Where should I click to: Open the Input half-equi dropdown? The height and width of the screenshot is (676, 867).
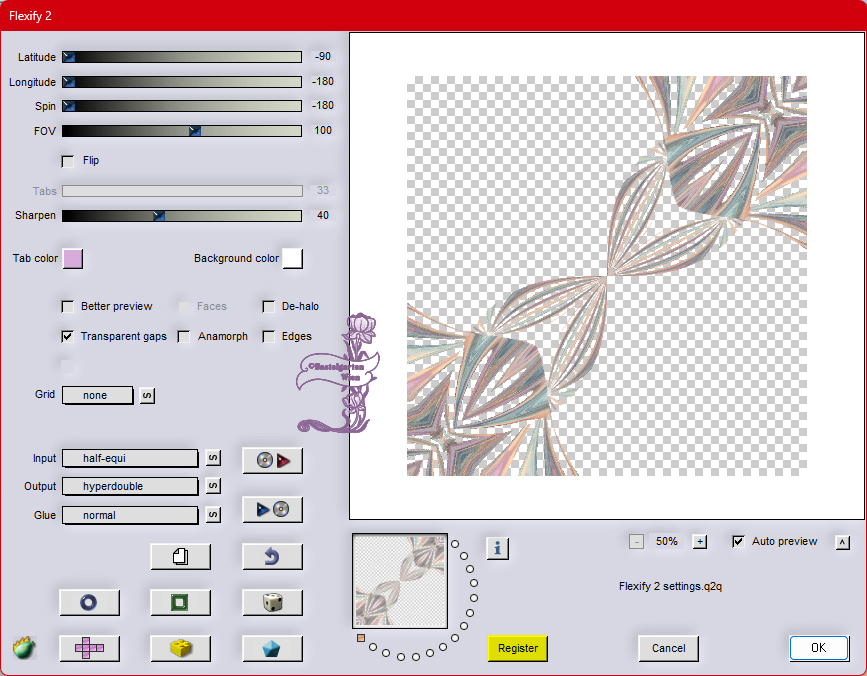click(130, 458)
